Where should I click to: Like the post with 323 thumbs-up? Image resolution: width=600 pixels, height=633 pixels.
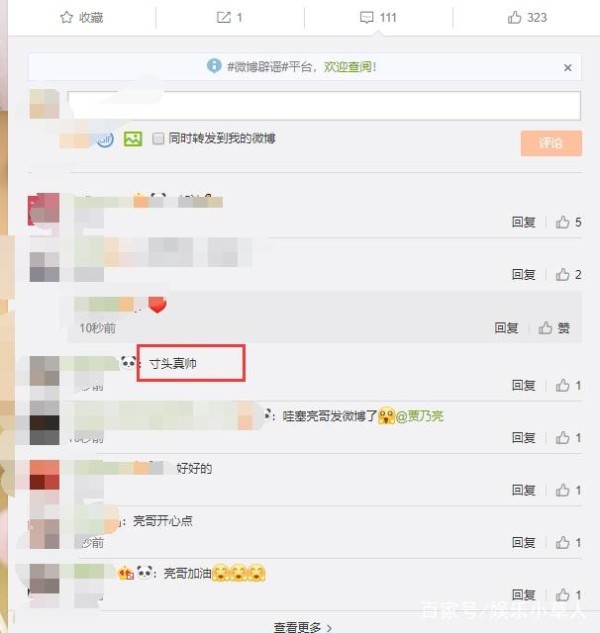[527, 17]
